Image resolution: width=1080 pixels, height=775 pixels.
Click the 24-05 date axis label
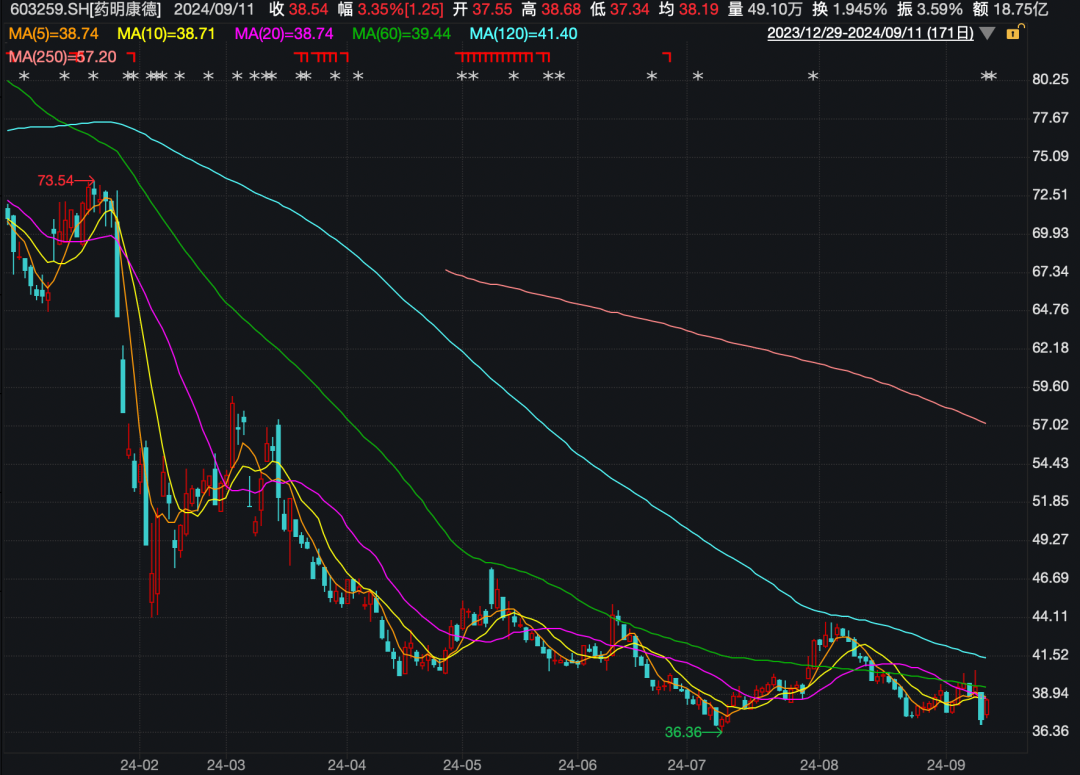click(462, 765)
